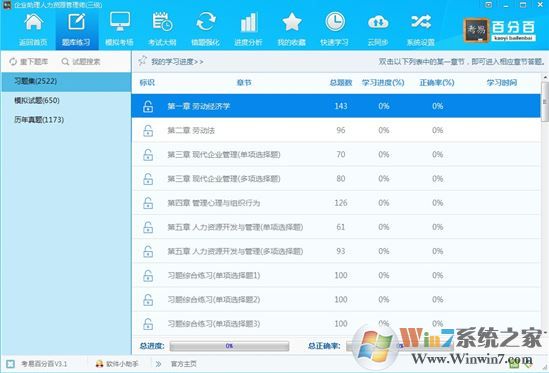Click the app icon in title bar
Viewport: 549px width, 373px height.
[7, 5]
